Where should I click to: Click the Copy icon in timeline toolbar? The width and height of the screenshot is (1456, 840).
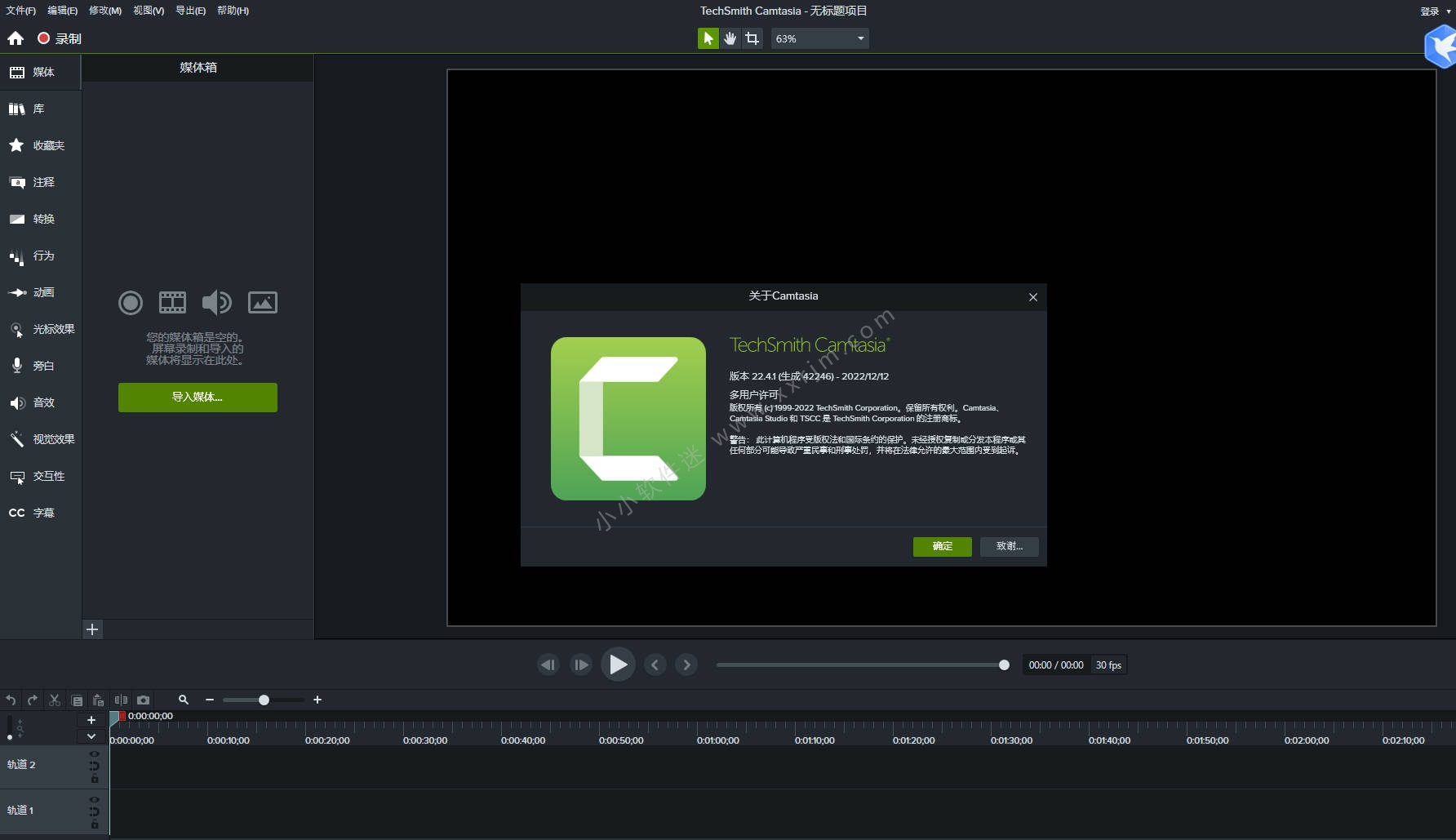tap(77, 700)
